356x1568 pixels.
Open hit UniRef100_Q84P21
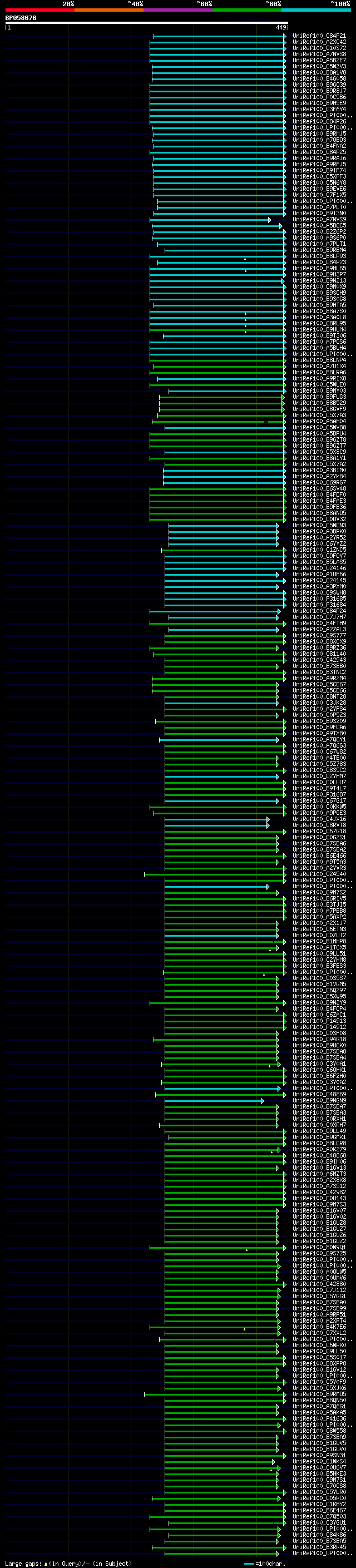click(x=319, y=36)
